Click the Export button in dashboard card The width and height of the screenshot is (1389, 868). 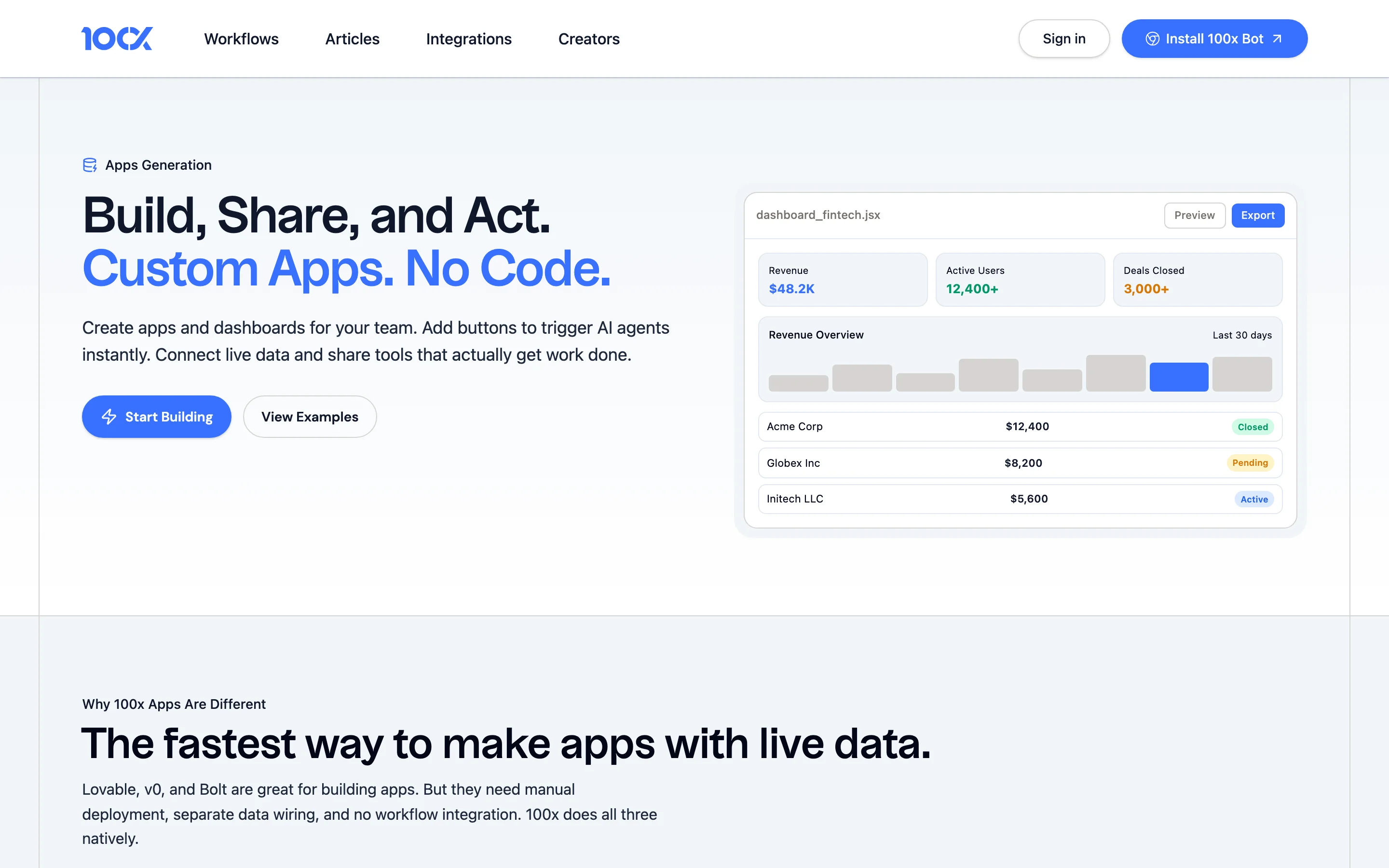pyautogui.click(x=1257, y=215)
